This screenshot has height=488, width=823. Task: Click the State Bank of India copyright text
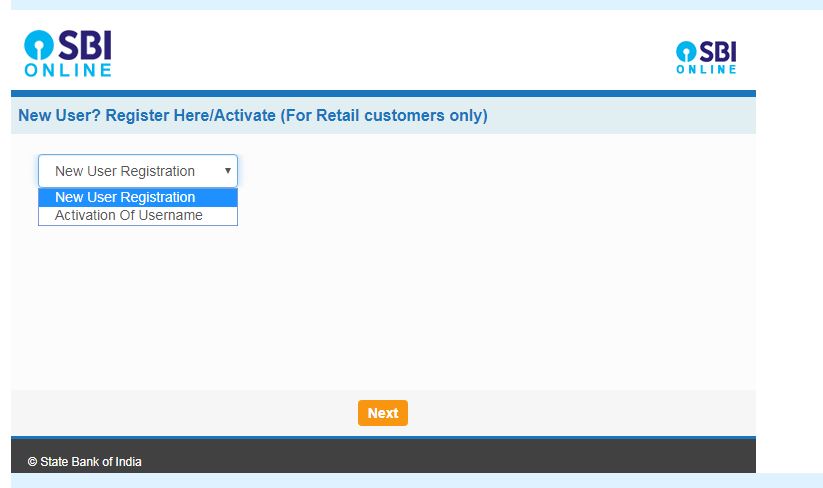[85, 462]
